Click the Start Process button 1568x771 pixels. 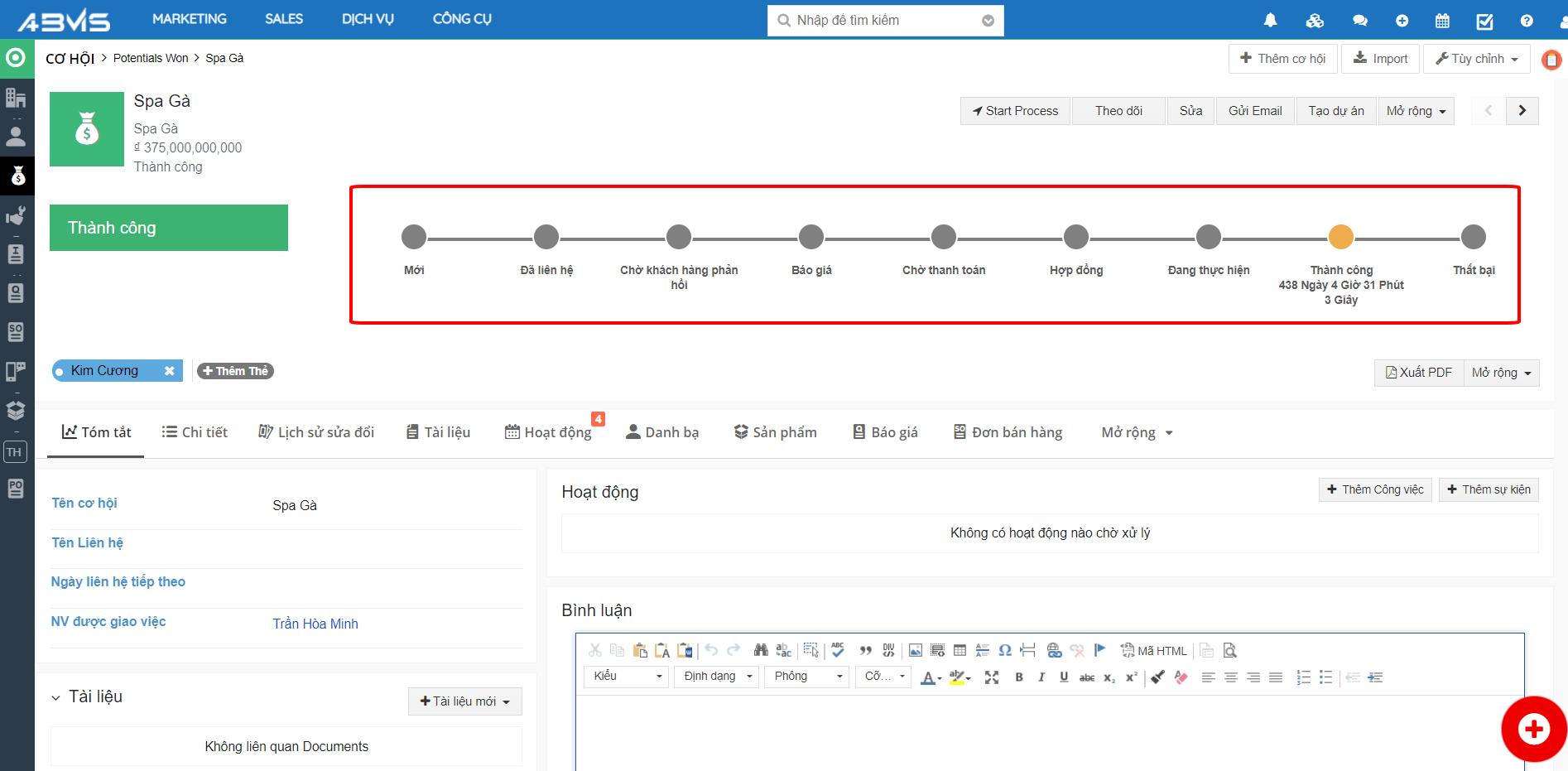click(x=1015, y=111)
